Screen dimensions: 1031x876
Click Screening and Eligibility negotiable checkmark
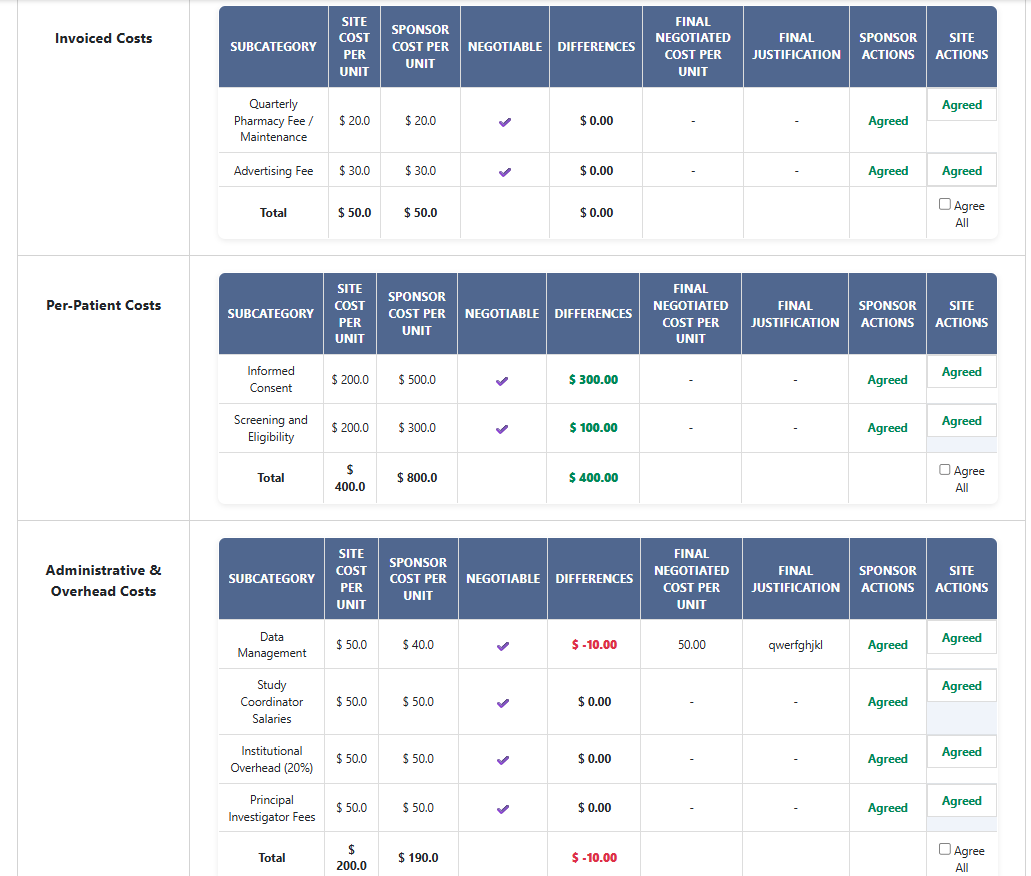point(502,429)
